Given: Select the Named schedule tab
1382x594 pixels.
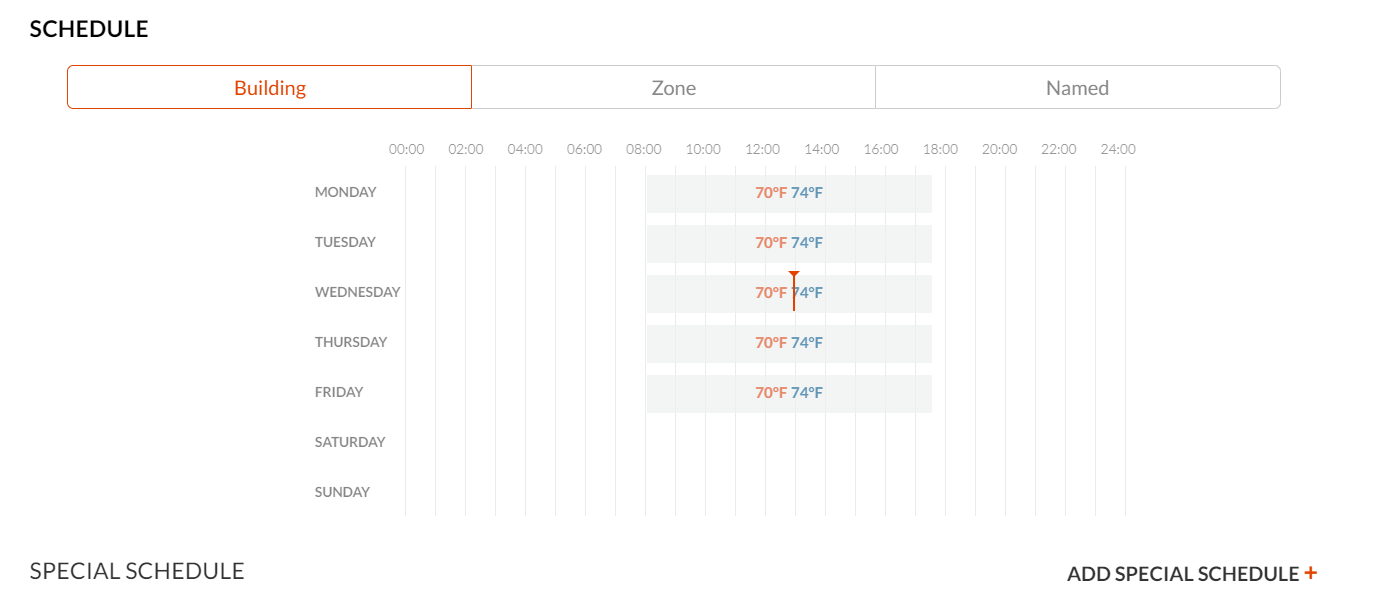Looking at the screenshot, I should click(x=1078, y=87).
